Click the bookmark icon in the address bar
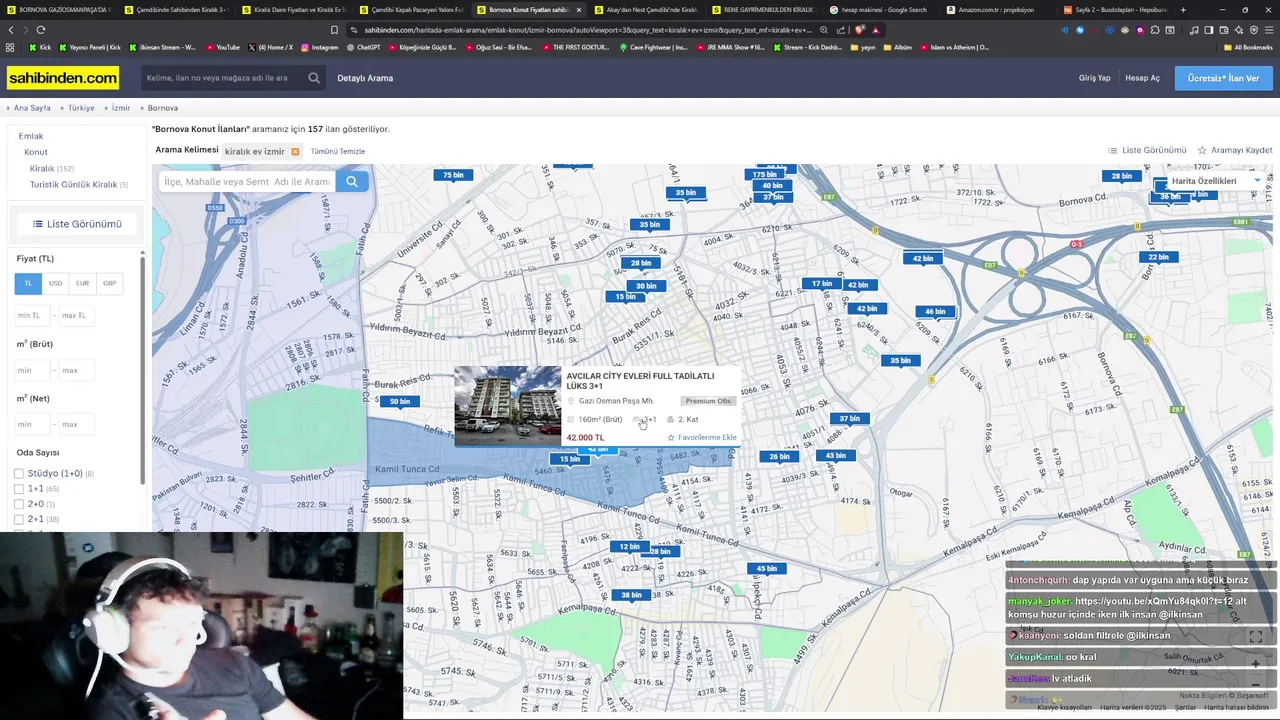The height and width of the screenshot is (720, 1280). [334, 30]
